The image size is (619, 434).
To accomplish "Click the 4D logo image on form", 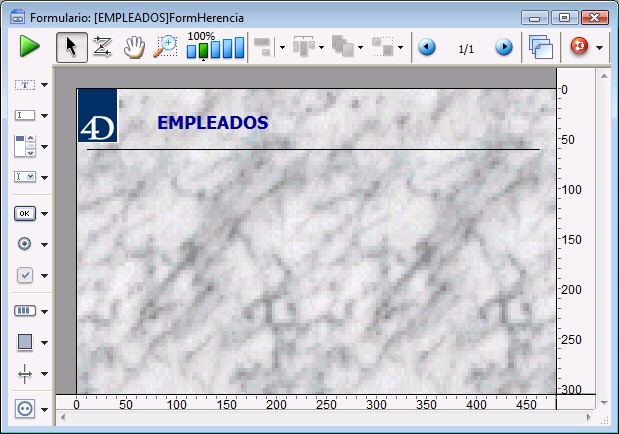I will point(98,115).
